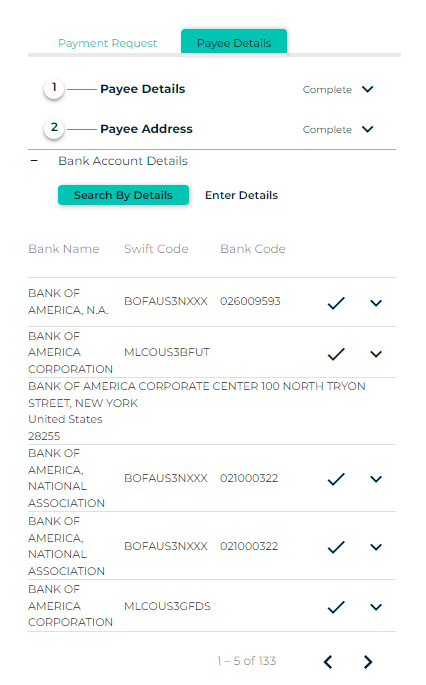Choose MLCOUS3BFUT bank via its checkmark
The height and width of the screenshot is (685, 426).
[336, 354]
